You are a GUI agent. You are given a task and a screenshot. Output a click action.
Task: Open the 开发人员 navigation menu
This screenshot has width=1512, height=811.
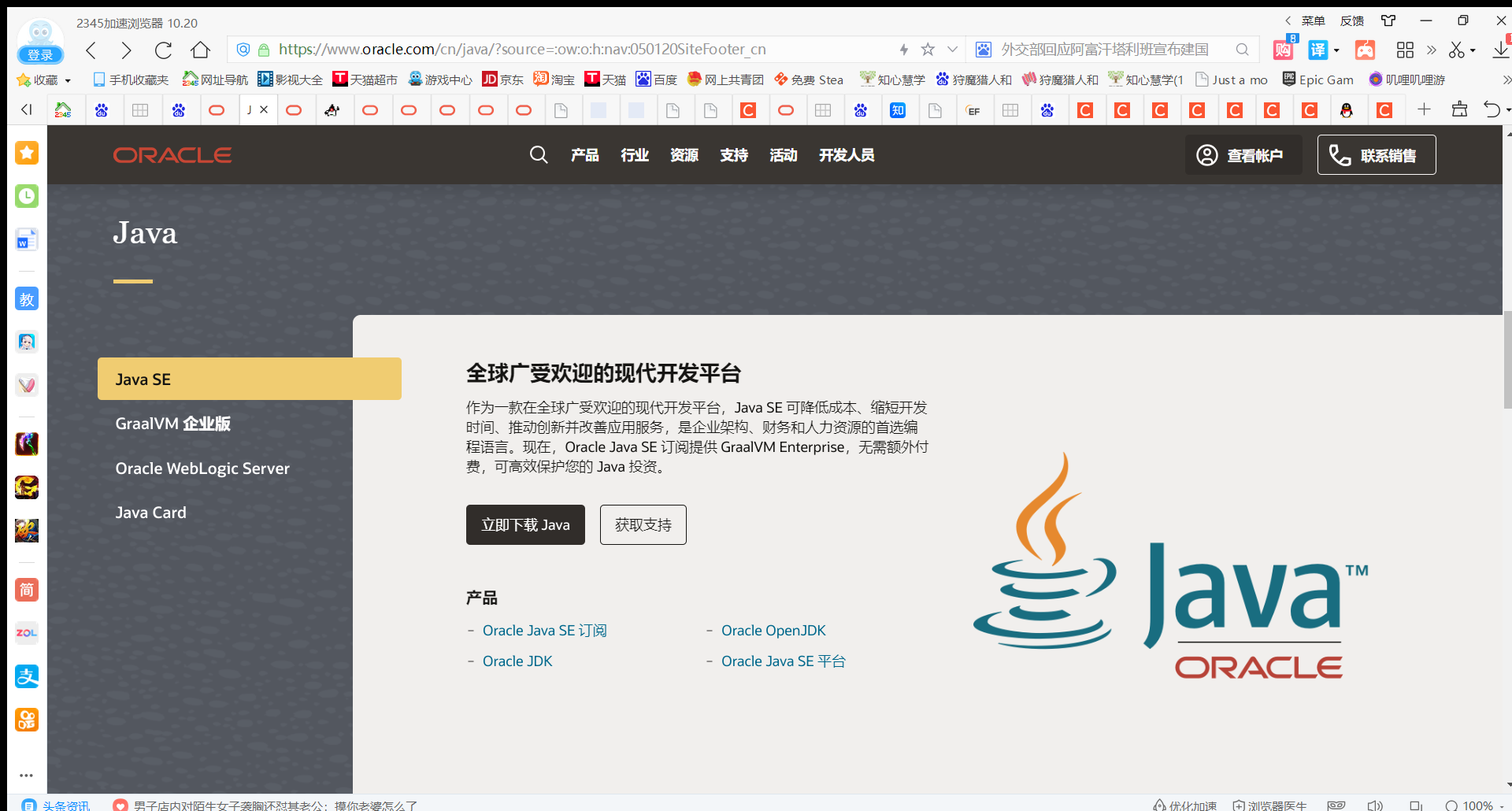tap(847, 155)
